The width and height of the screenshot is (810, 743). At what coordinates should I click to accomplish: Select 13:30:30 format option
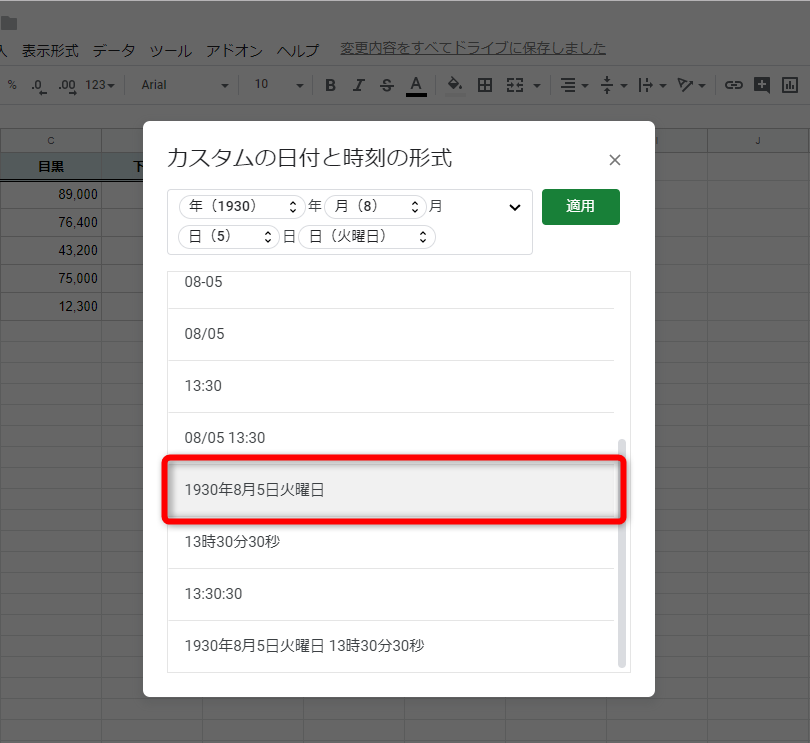391,594
